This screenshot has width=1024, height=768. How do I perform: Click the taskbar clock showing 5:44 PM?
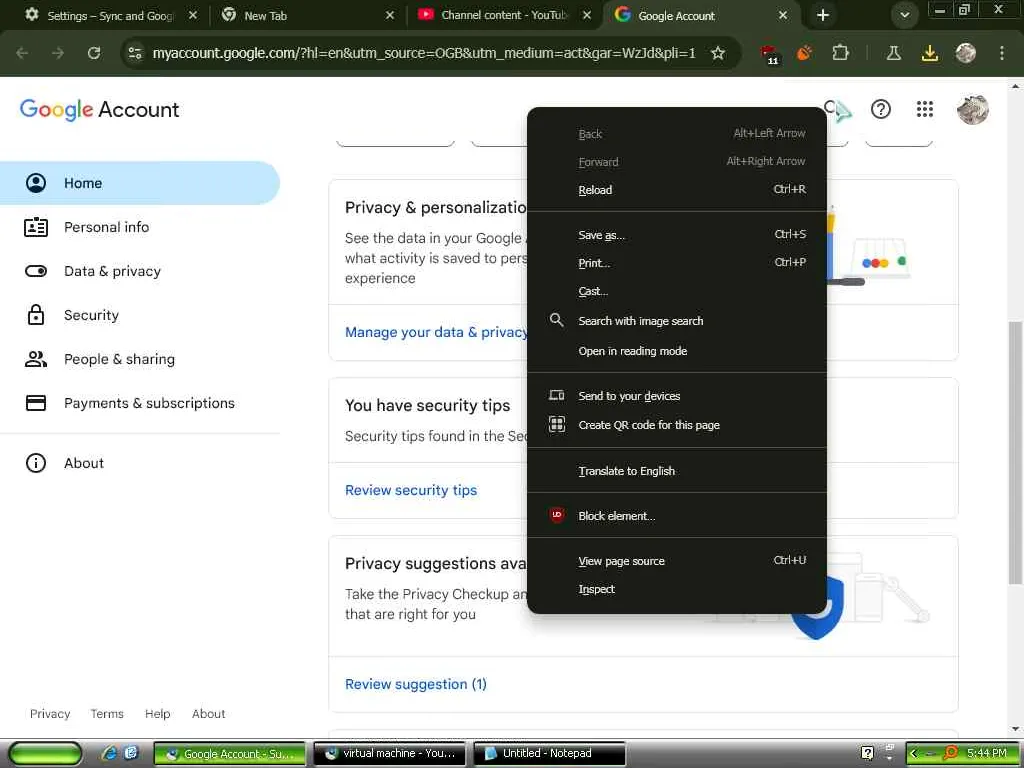[x=987, y=753]
